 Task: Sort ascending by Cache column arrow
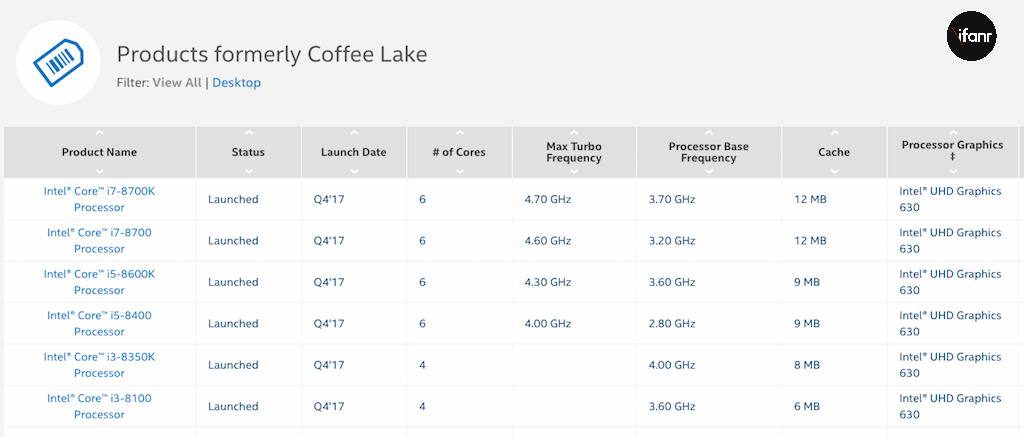click(833, 134)
